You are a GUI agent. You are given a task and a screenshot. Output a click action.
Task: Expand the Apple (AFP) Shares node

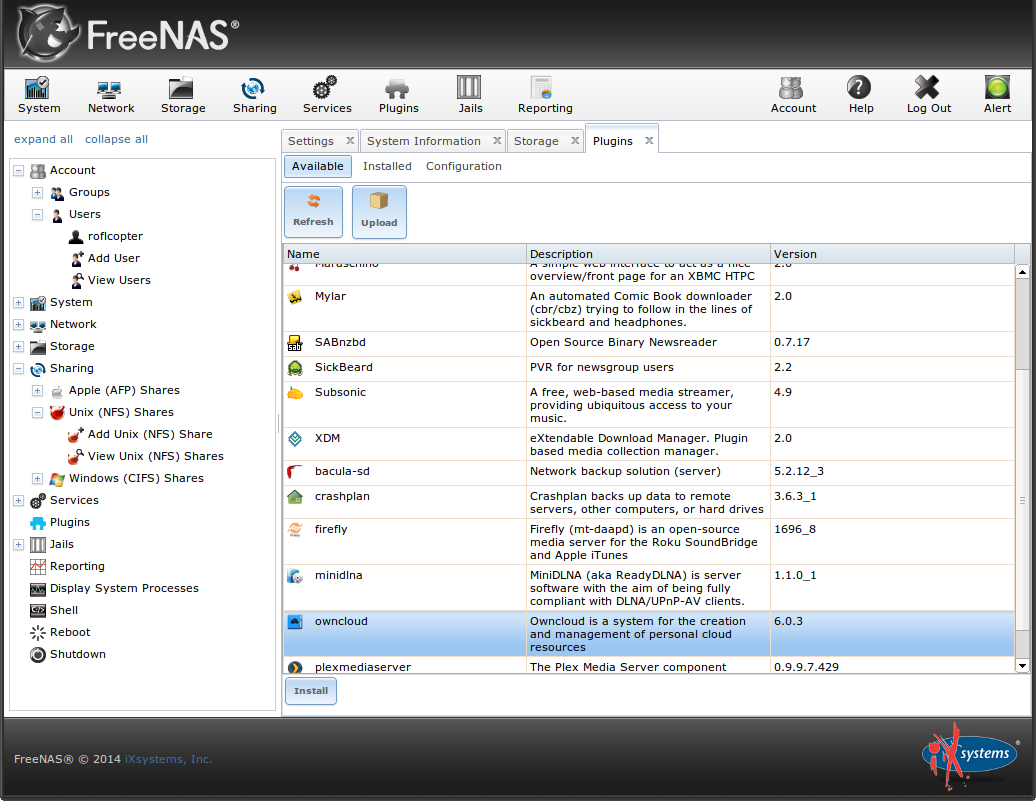[x=38, y=391]
